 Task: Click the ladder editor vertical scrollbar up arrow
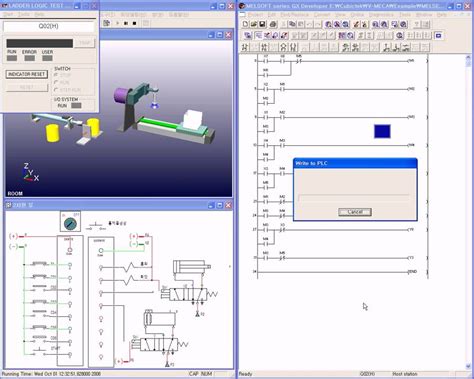(468, 58)
